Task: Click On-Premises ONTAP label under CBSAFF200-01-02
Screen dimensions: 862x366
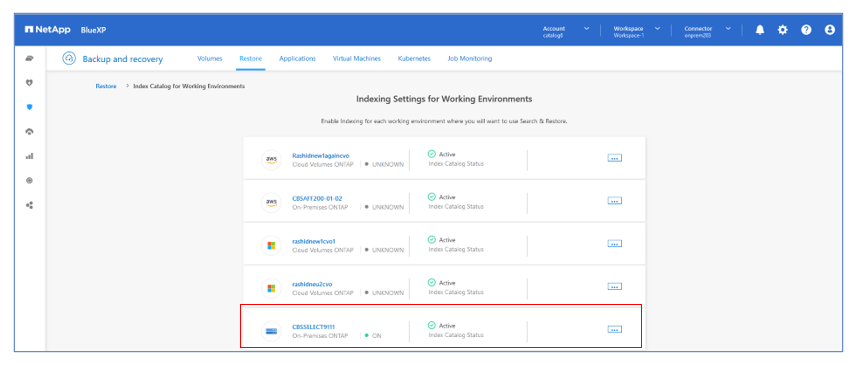Action: 320,207
